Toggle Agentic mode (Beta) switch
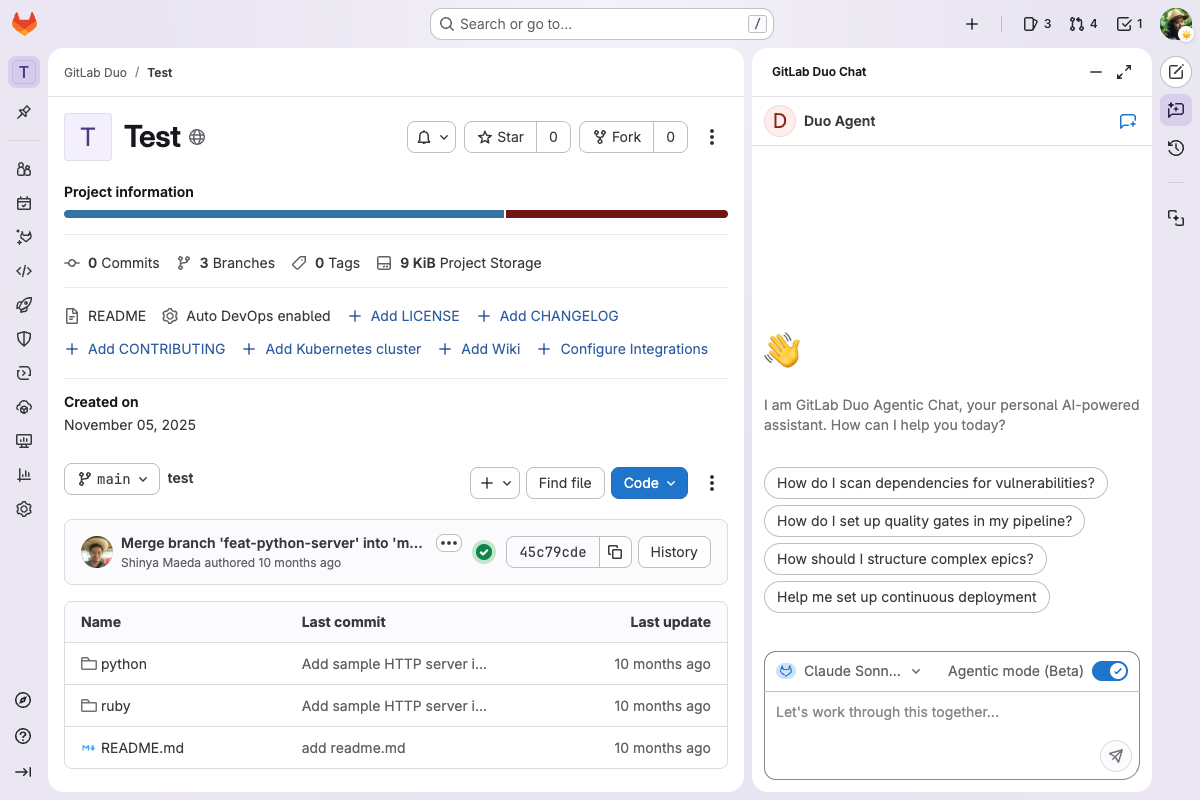This screenshot has width=1200, height=800. pos(1109,671)
